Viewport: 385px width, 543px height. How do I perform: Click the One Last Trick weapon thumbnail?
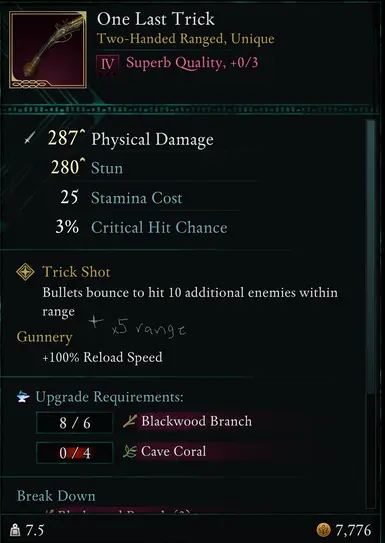coord(48,50)
